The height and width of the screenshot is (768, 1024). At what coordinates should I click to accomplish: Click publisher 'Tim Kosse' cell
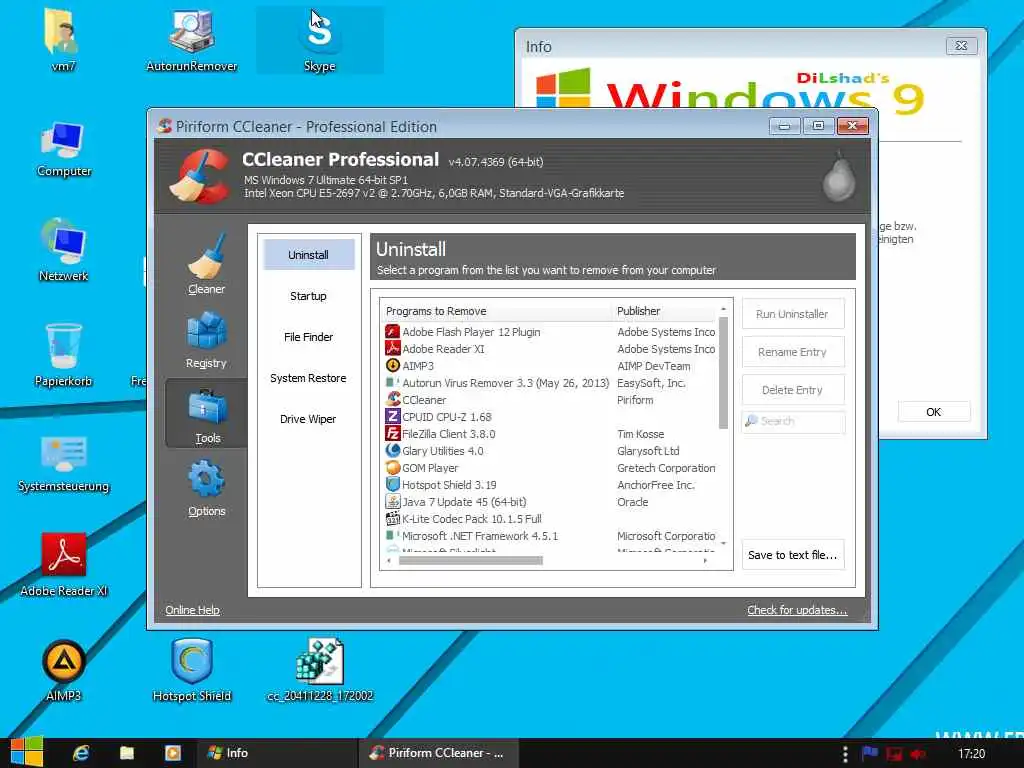(x=641, y=434)
